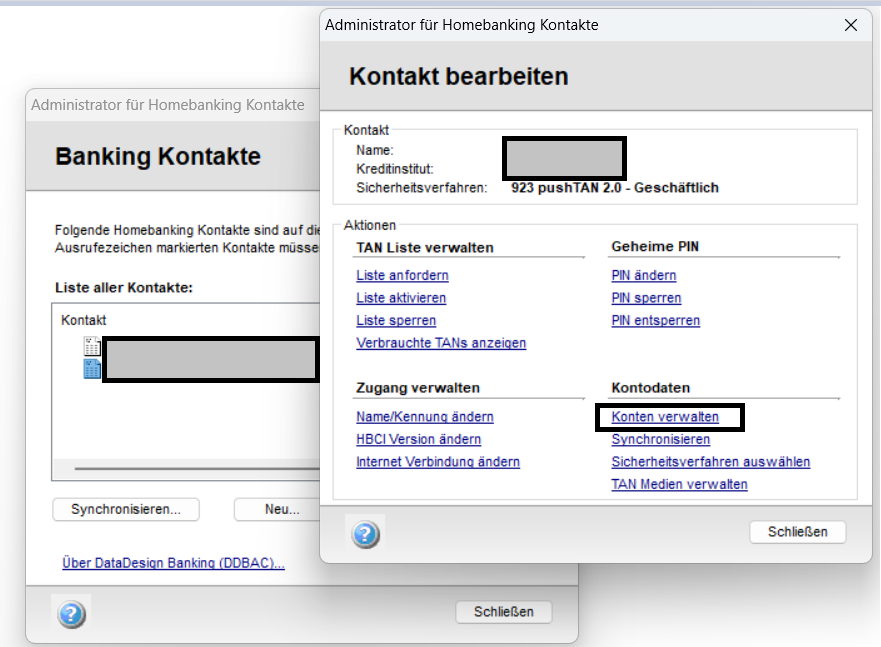Open the Über DataDesign Banking (DDBAC)... link

173,563
